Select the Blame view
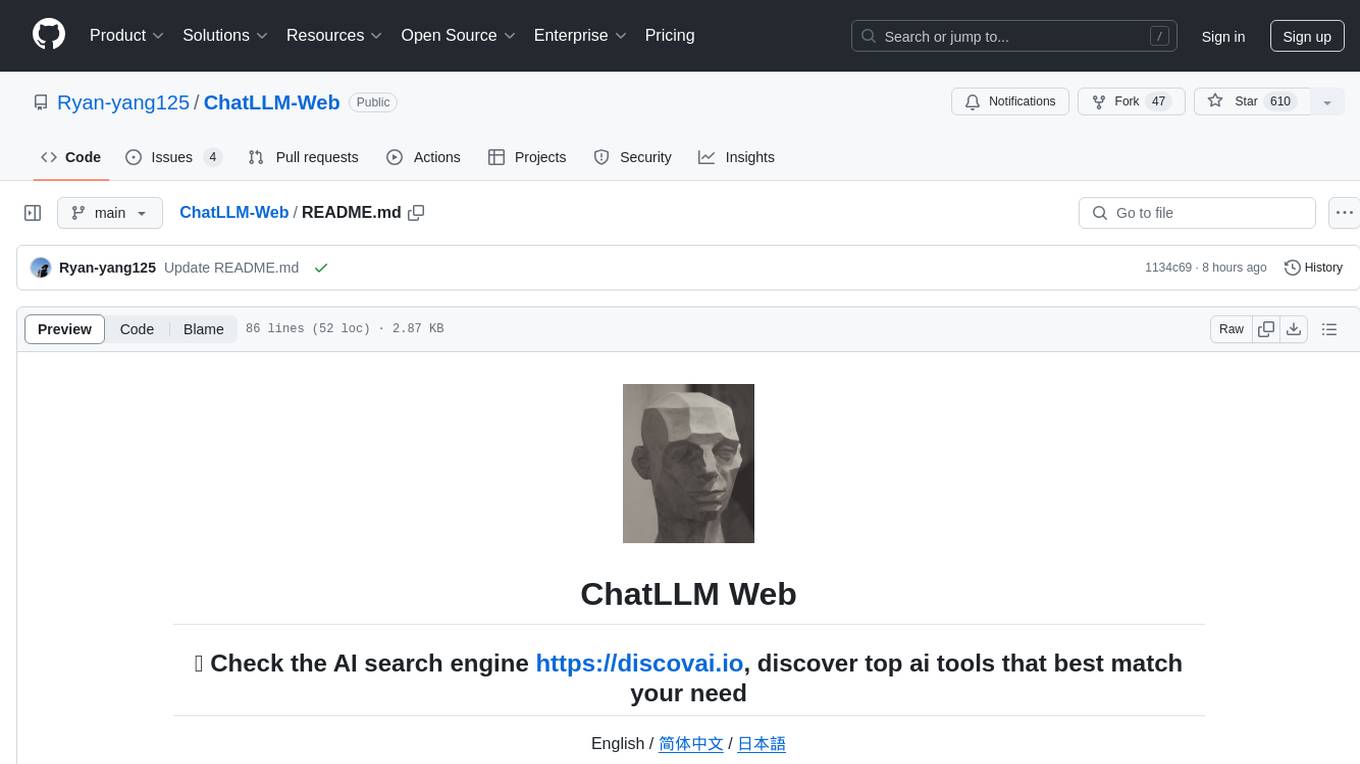1360x764 pixels. pos(203,329)
